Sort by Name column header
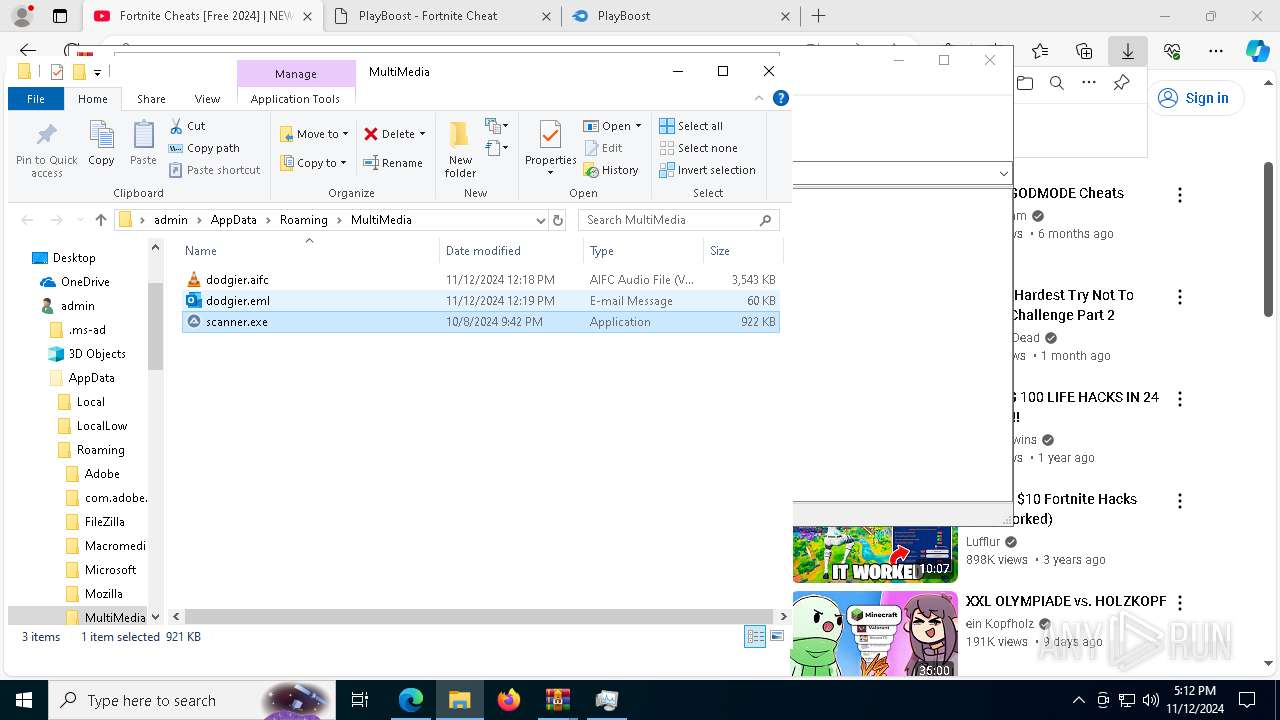 [310, 251]
